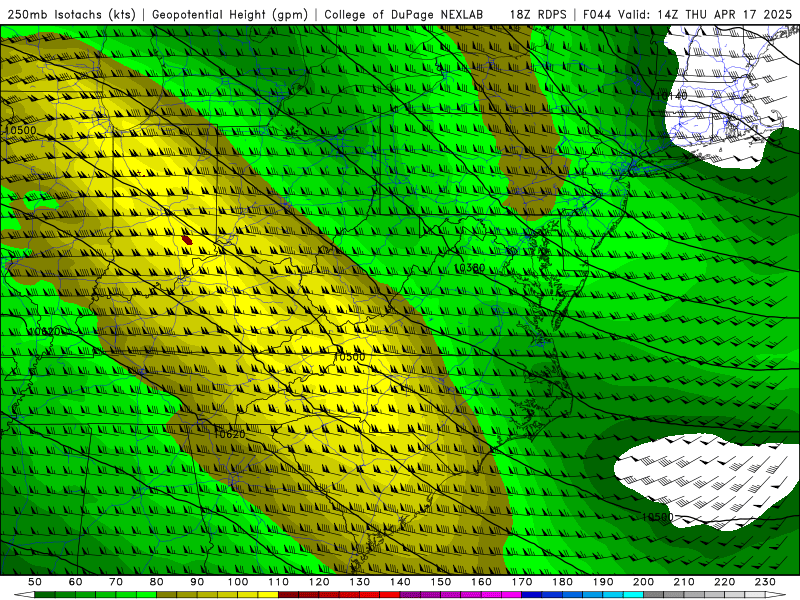Click the 10500 contour label in map center

click(349, 357)
